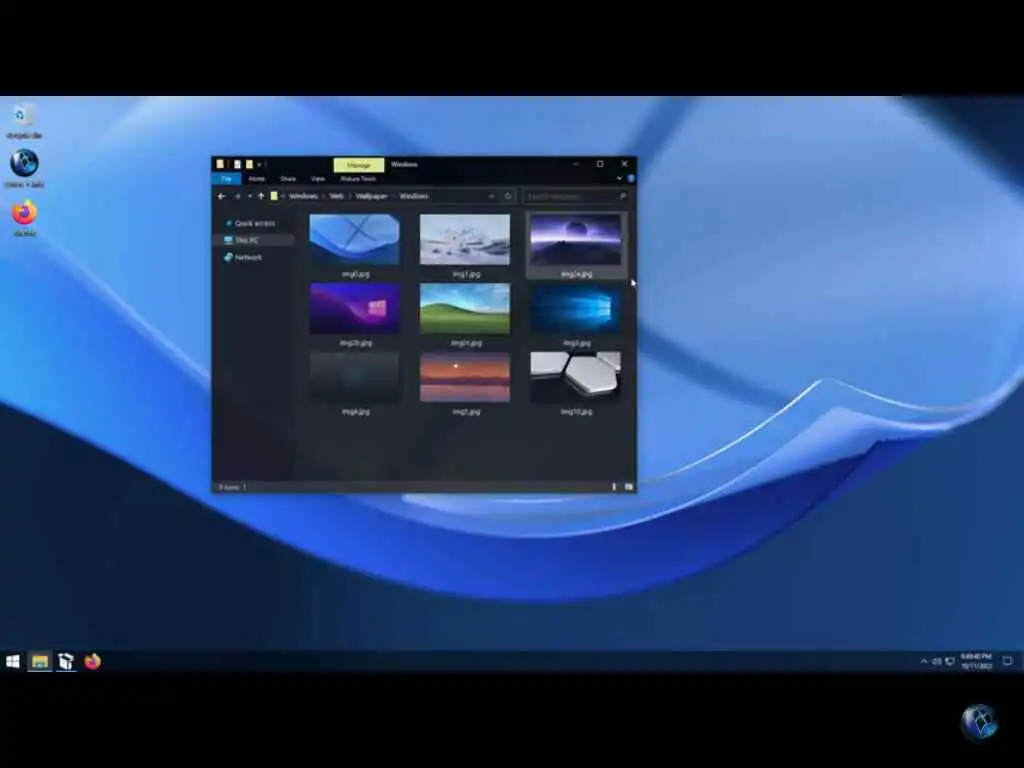Select the blue Windows 10 thumbnail
The width and height of the screenshot is (1024, 768).
tap(575, 308)
